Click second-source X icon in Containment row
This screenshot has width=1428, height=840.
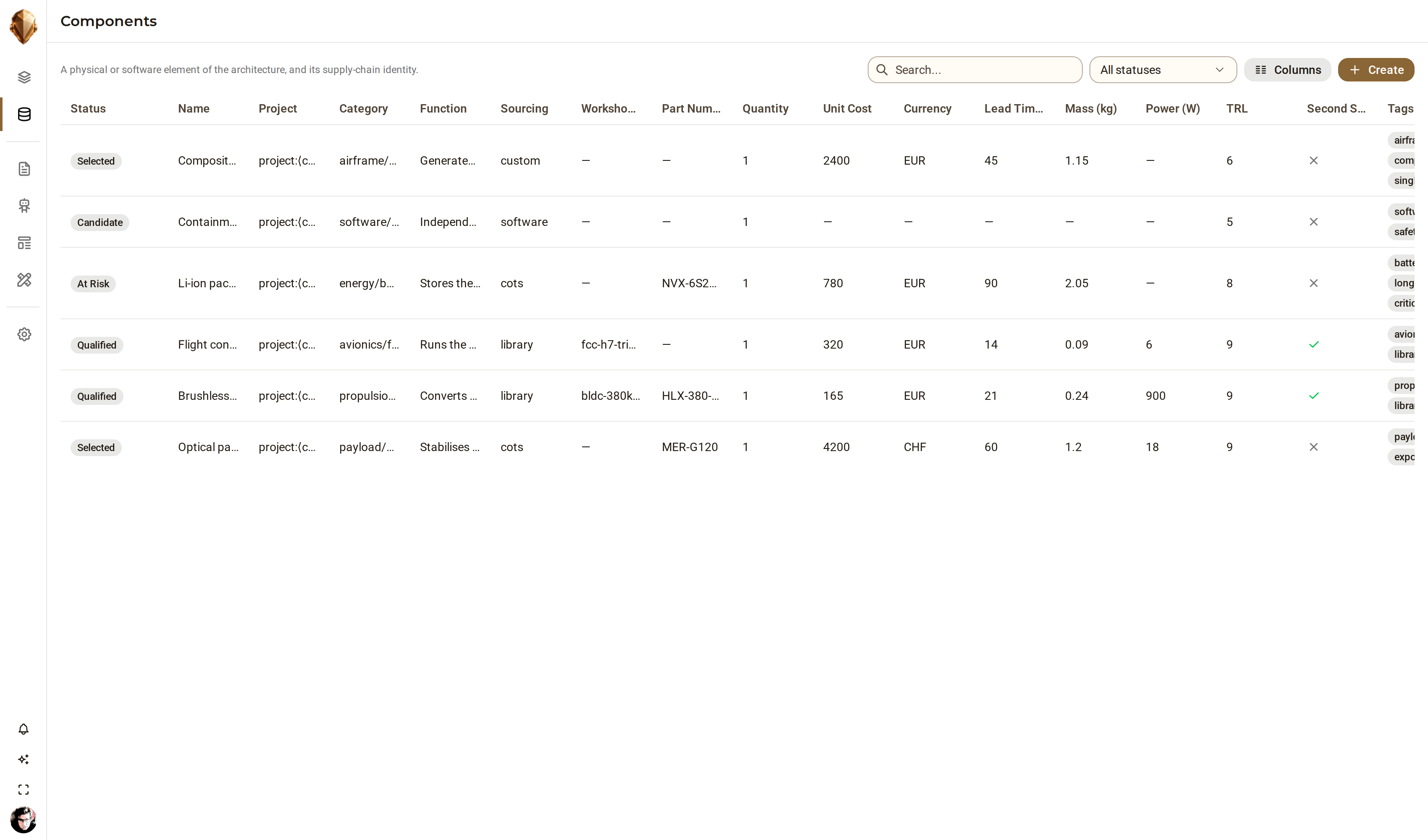point(1313,222)
